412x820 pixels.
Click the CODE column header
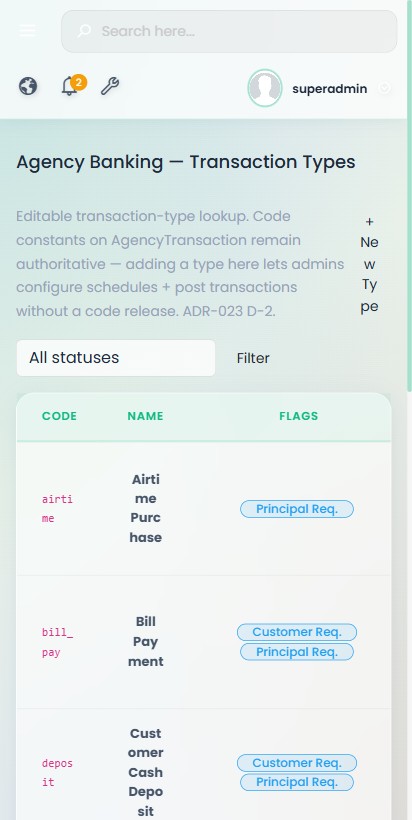(60, 416)
